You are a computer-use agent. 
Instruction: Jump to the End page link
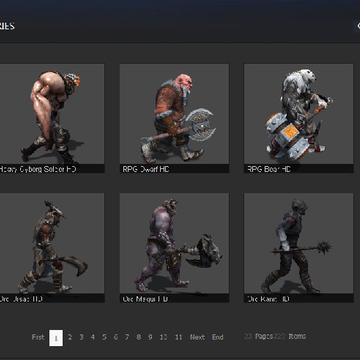(218, 337)
